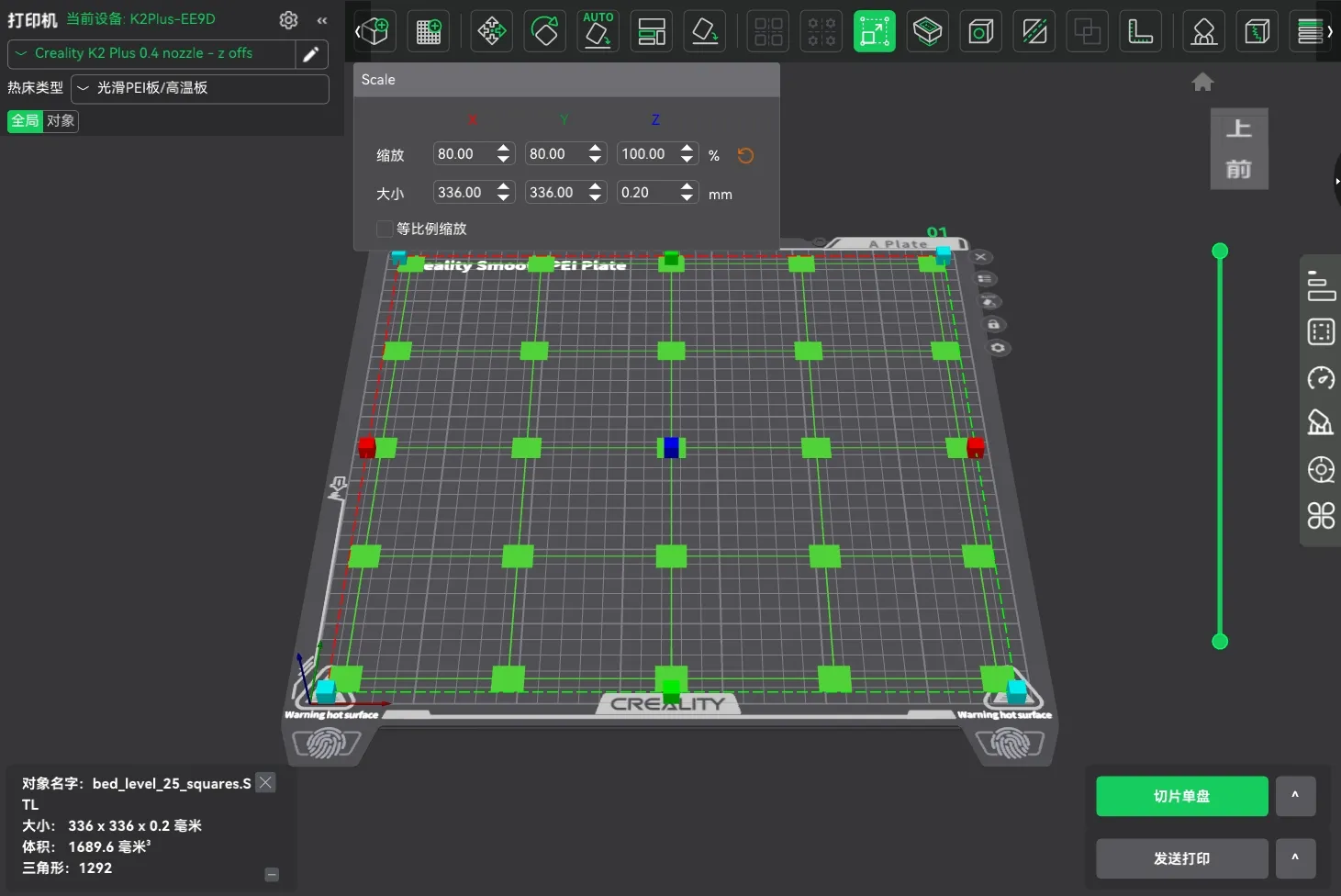1341x896 pixels.
Task: Open the Measure tool
Action: coord(1140,32)
